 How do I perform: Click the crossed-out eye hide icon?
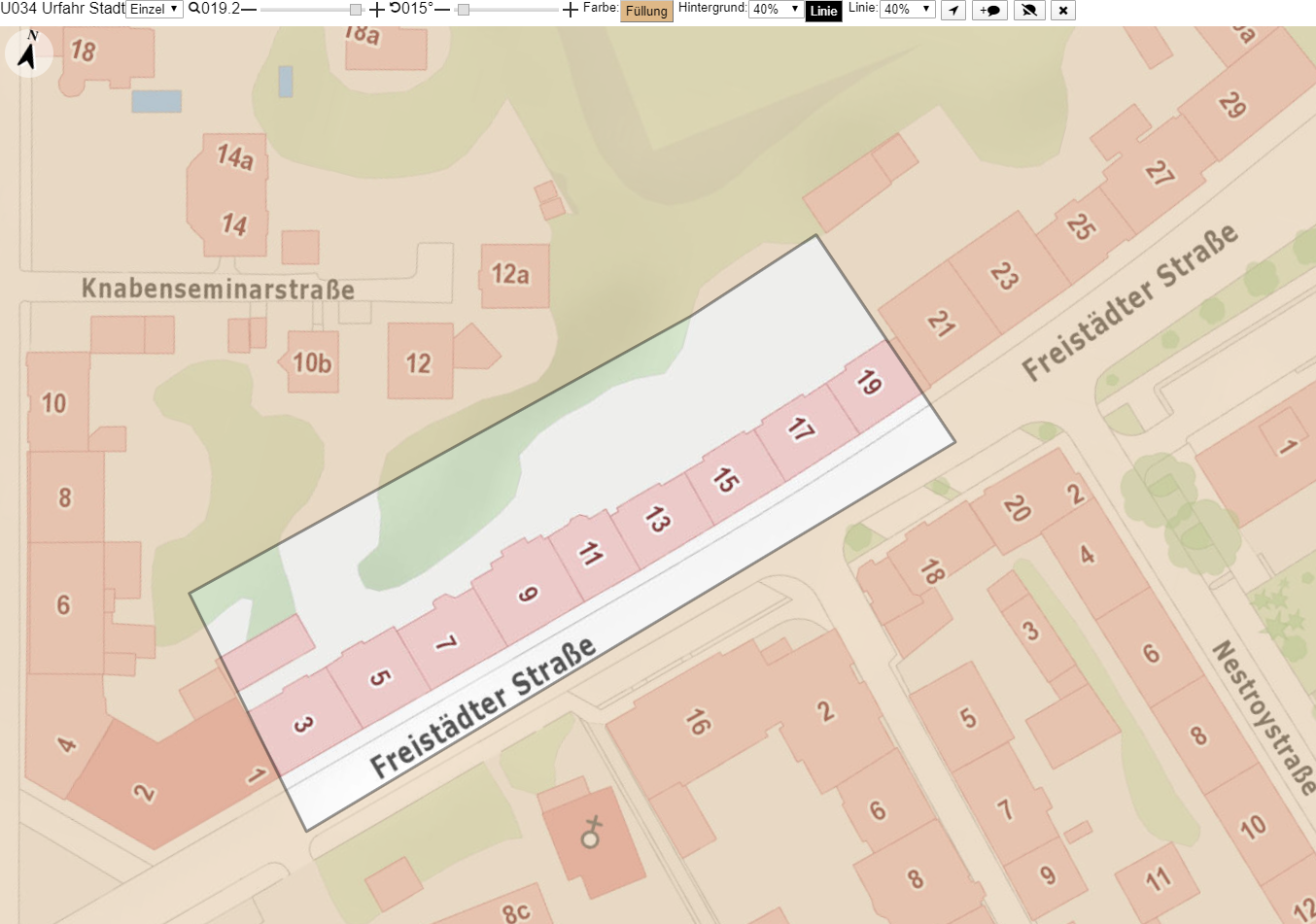(x=1029, y=10)
